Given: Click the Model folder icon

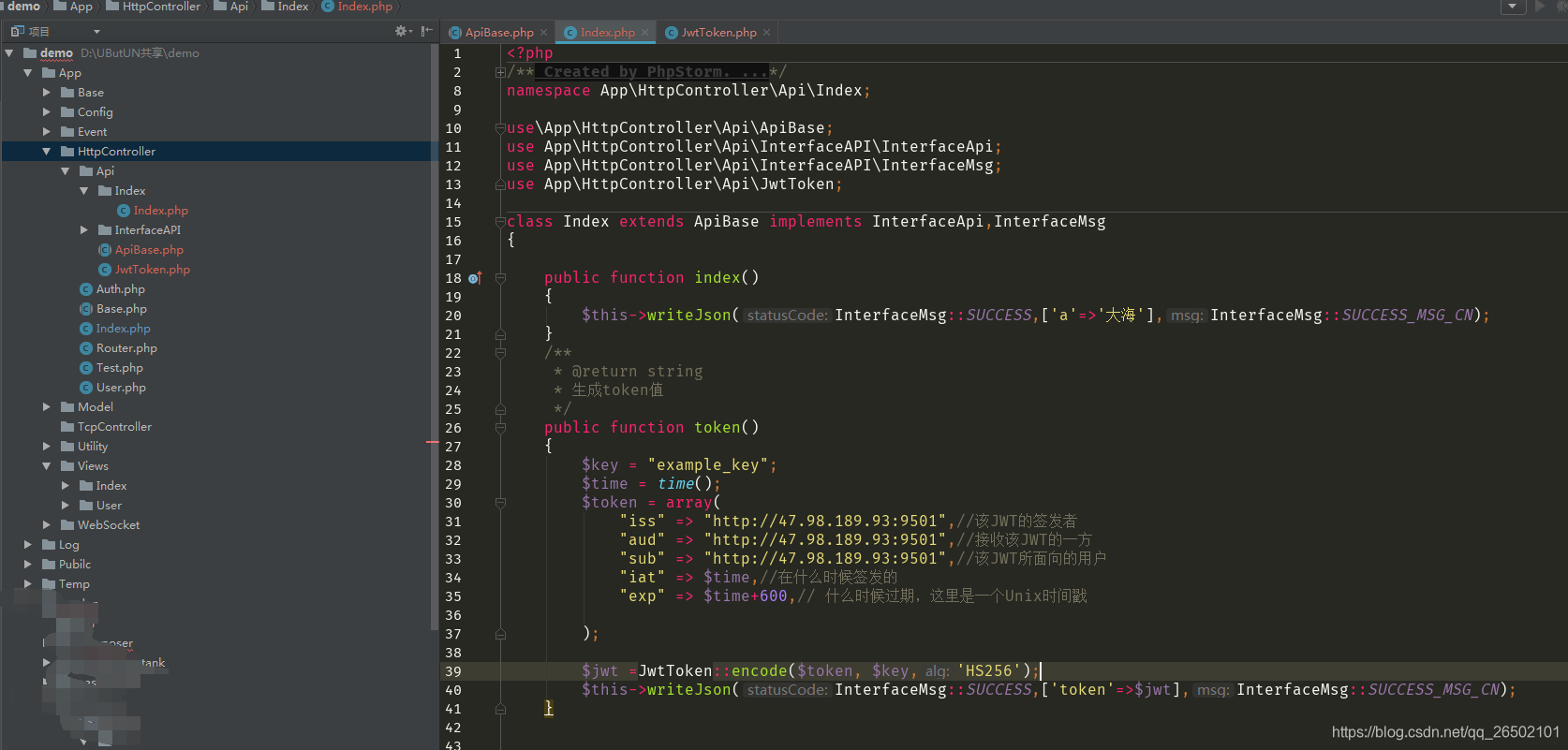Looking at the screenshot, I should pos(67,407).
